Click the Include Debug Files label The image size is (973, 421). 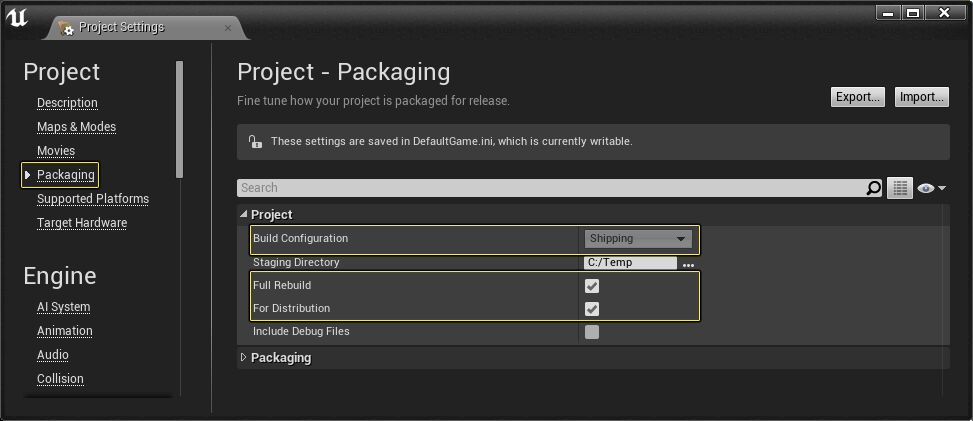pyautogui.click(x=301, y=332)
